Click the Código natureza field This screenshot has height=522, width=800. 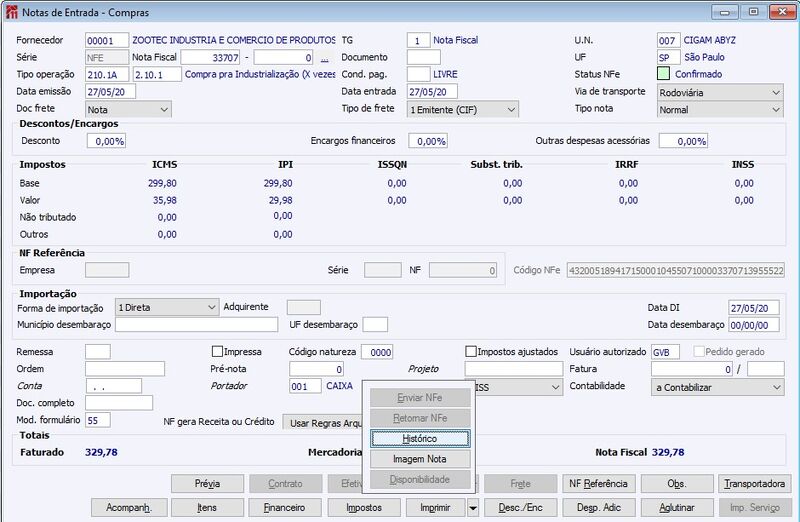point(377,352)
